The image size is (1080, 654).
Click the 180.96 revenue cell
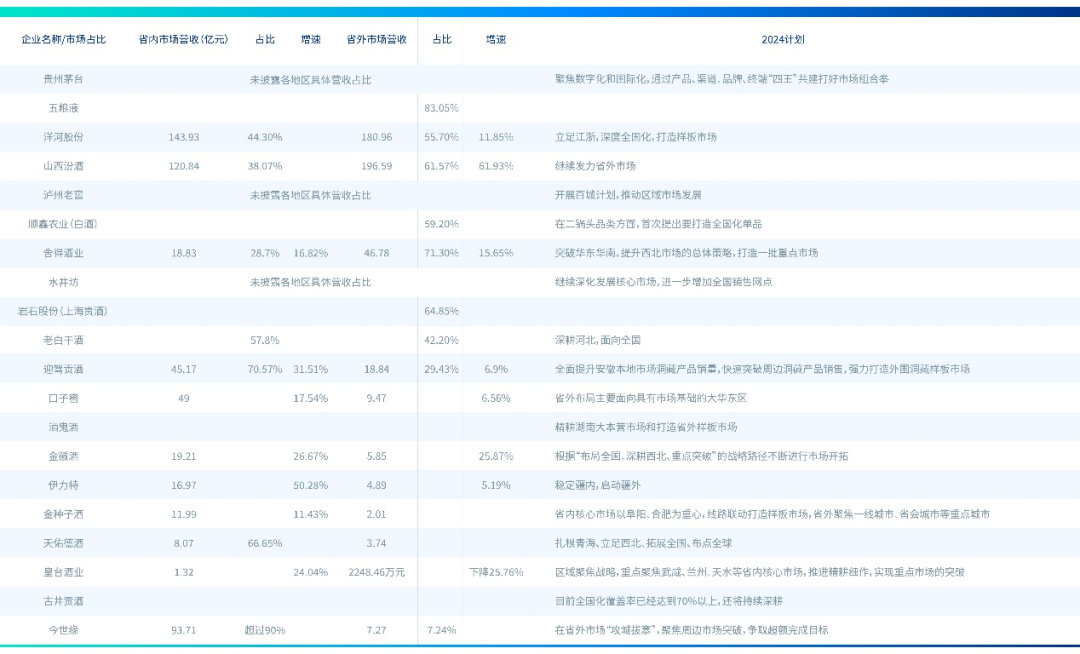tap(377, 137)
